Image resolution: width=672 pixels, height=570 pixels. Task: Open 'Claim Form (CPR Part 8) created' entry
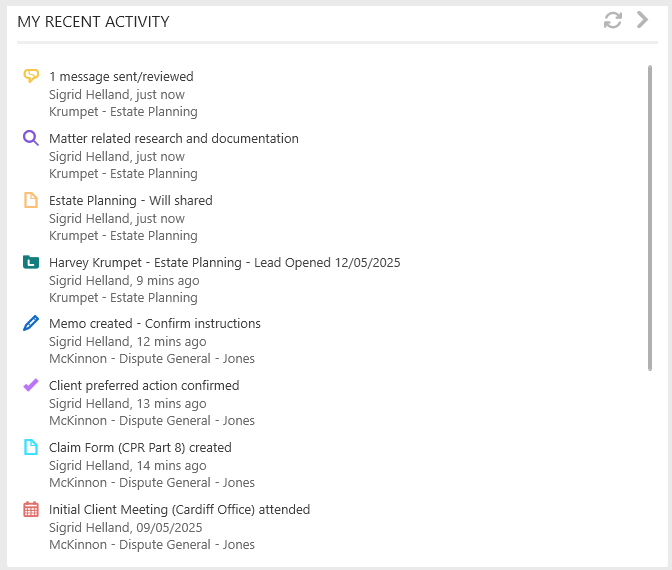140,447
